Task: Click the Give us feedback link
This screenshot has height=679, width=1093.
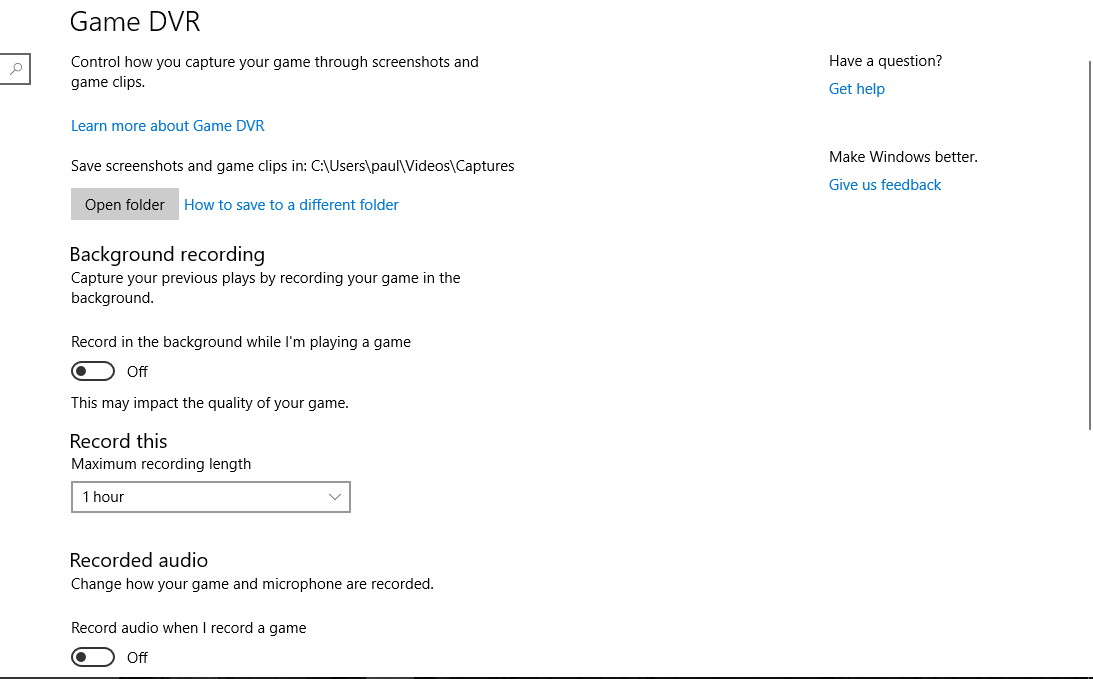Action: click(x=884, y=185)
